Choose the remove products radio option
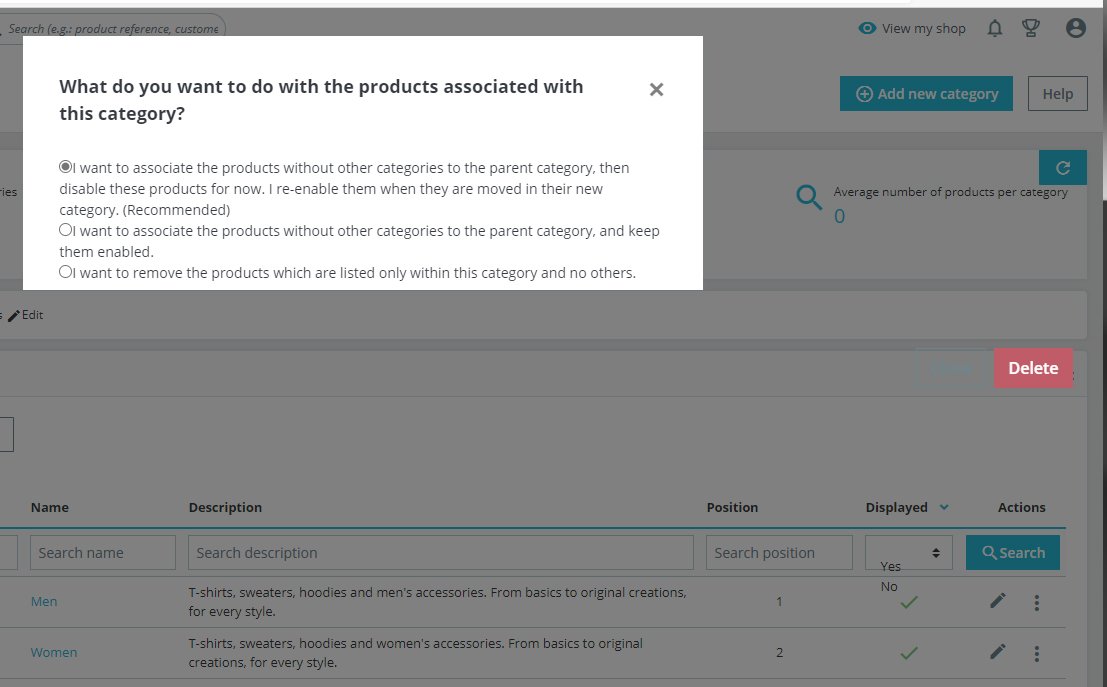The width and height of the screenshot is (1107, 687). [x=66, y=272]
